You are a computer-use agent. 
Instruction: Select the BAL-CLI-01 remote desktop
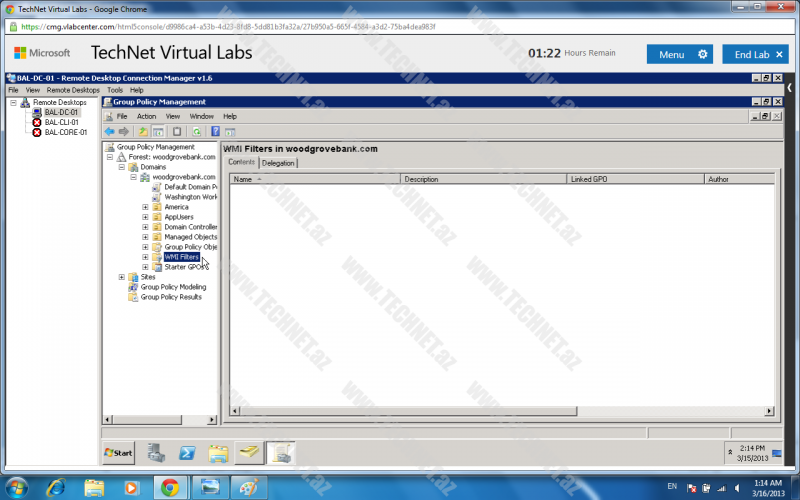tap(61, 122)
